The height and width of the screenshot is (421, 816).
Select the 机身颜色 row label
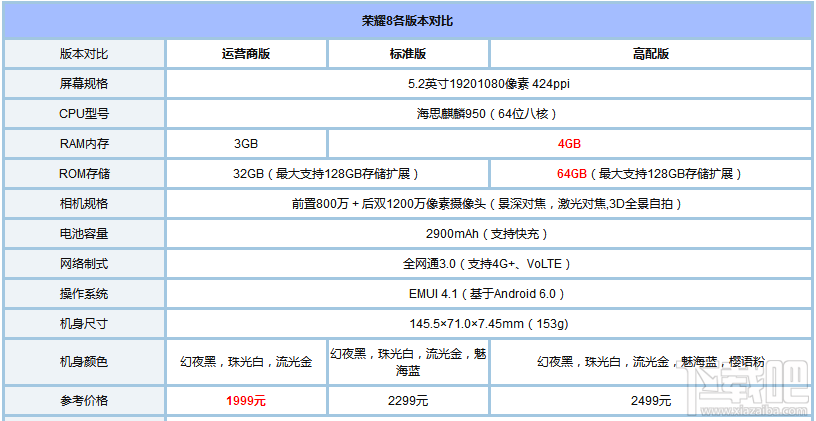pos(84,362)
